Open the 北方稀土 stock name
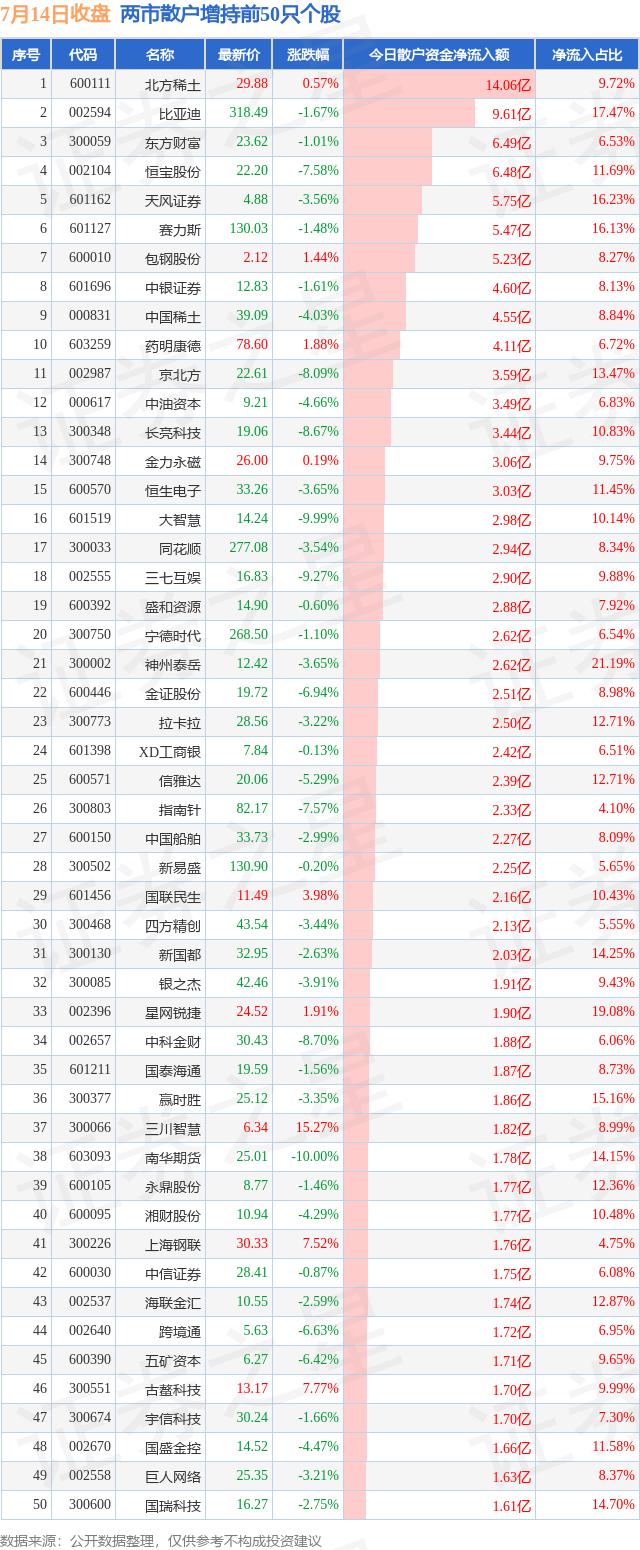This screenshot has height=1550, width=640. click(173, 85)
